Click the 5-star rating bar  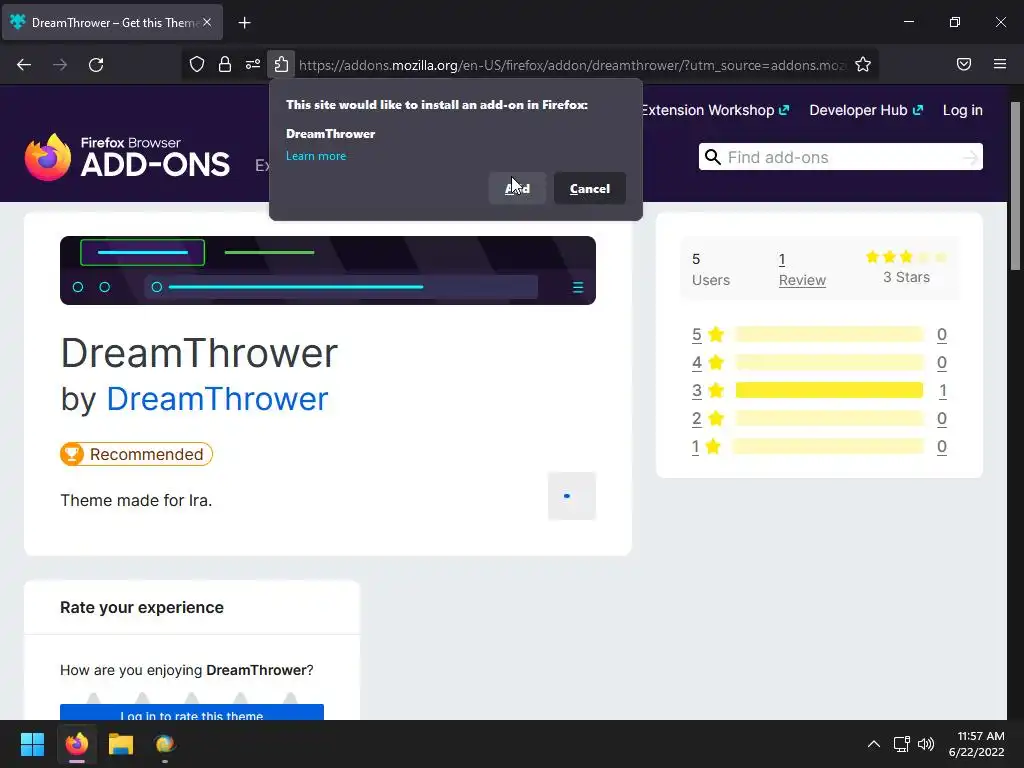(829, 334)
